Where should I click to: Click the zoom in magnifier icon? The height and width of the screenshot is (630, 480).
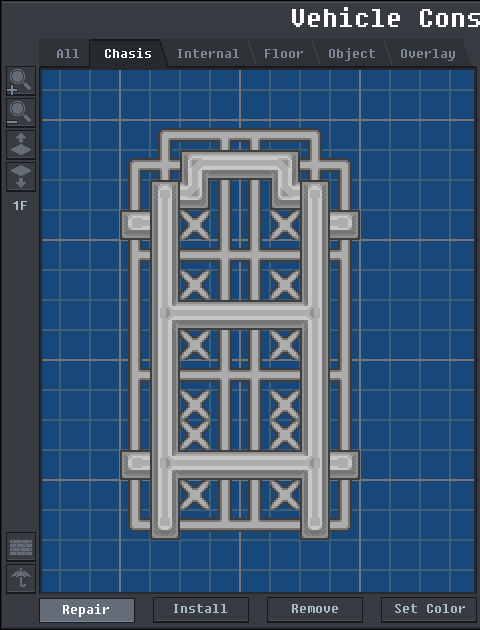21,81
